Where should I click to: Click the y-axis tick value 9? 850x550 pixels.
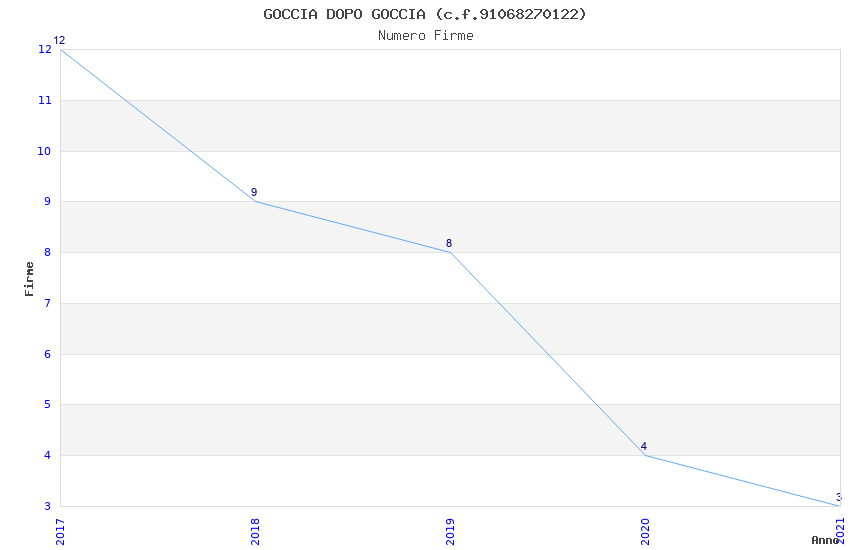(48, 202)
